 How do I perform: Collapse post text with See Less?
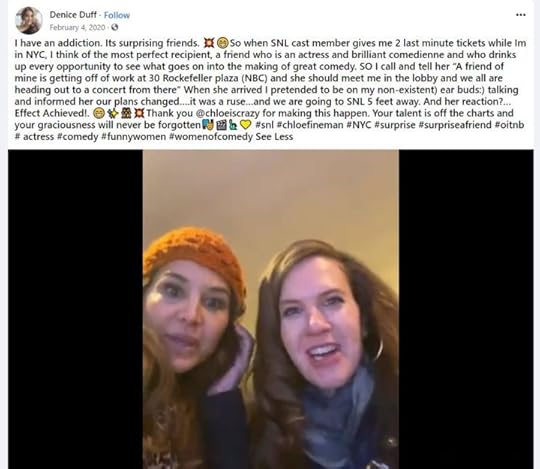[274, 137]
